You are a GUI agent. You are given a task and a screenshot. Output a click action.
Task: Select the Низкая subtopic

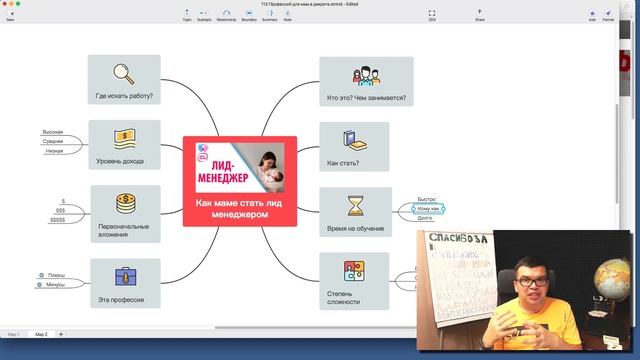point(54,151)
